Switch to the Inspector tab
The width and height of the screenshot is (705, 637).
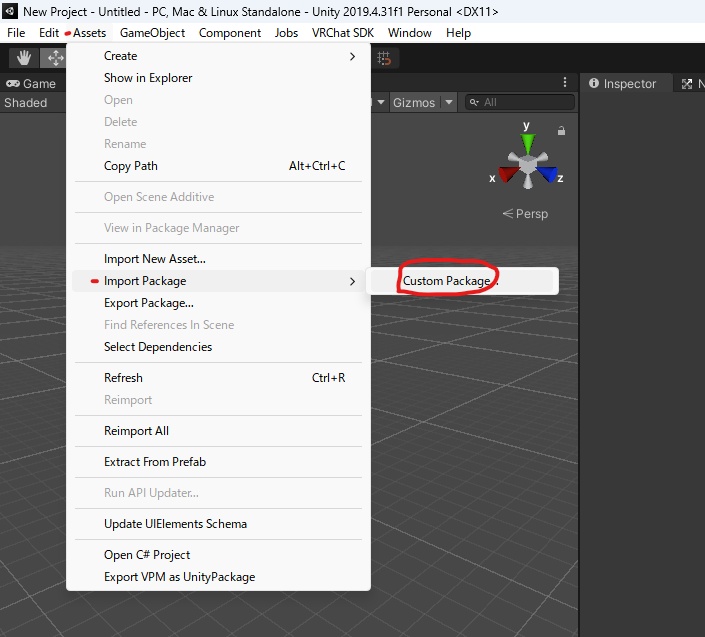625,84
